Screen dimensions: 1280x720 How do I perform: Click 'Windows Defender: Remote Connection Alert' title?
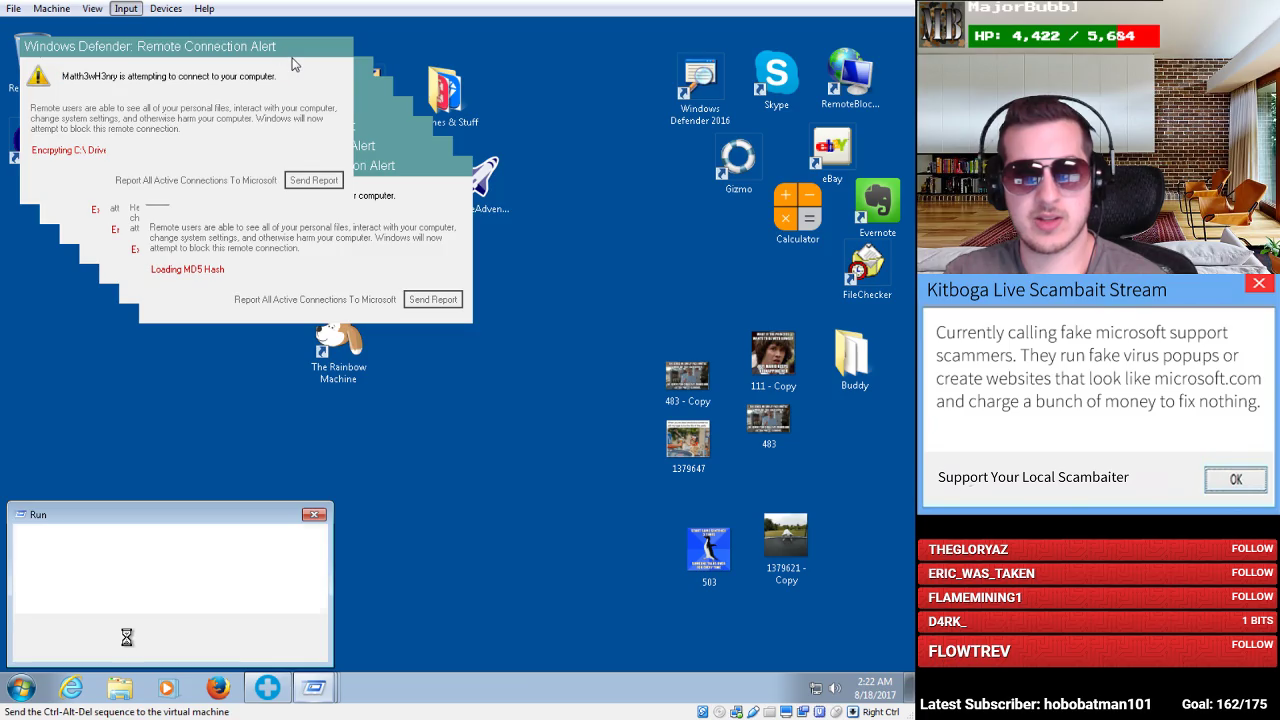(x=150, y=46)
